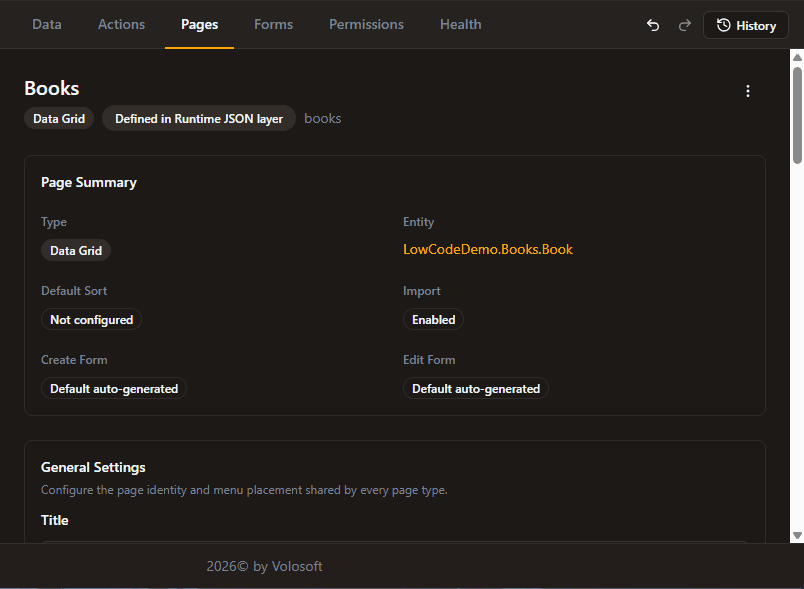Click the 'Title' field label

54,520
